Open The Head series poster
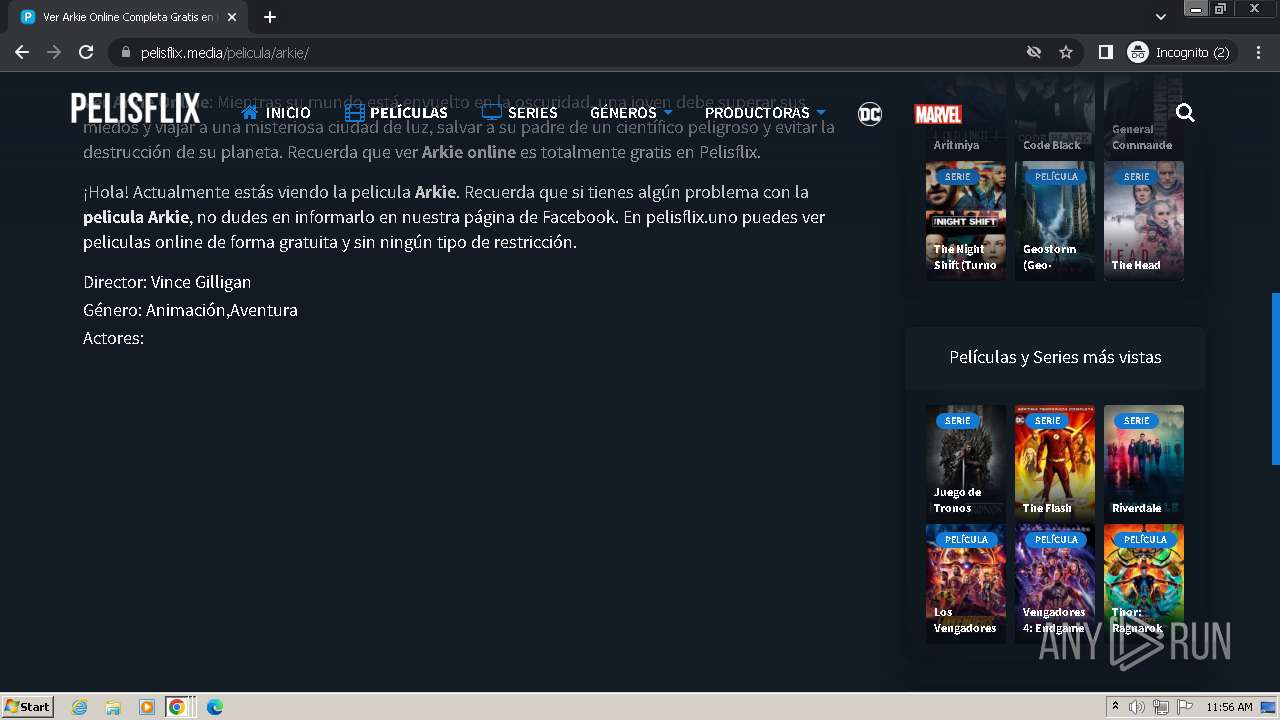This screenshot has height=720, width=1280. tap(1144, 220)
